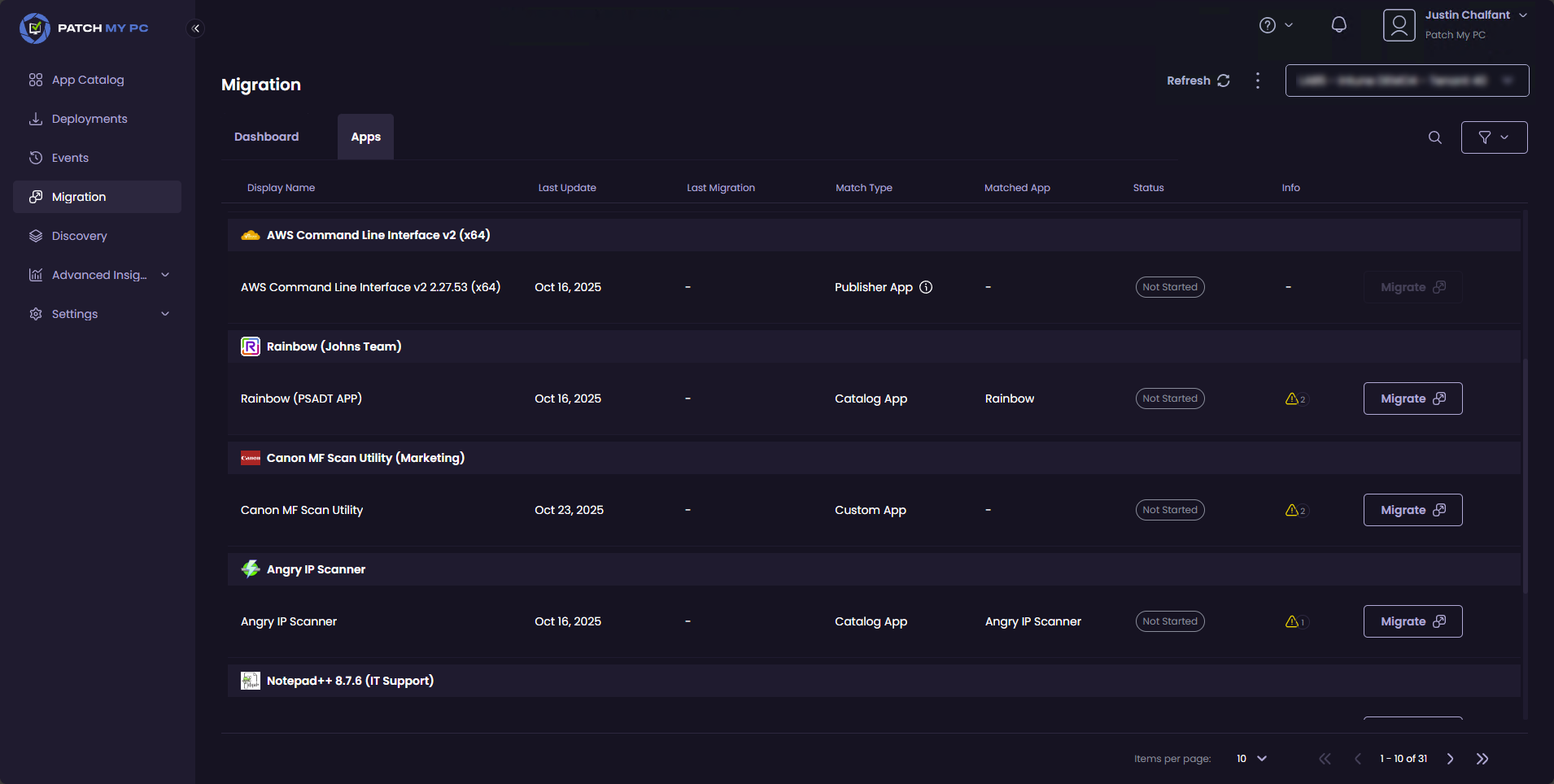Open App Catalog from the sidebar
The height and width of the screenshot is (784, 1554).
tap(87, 79)
